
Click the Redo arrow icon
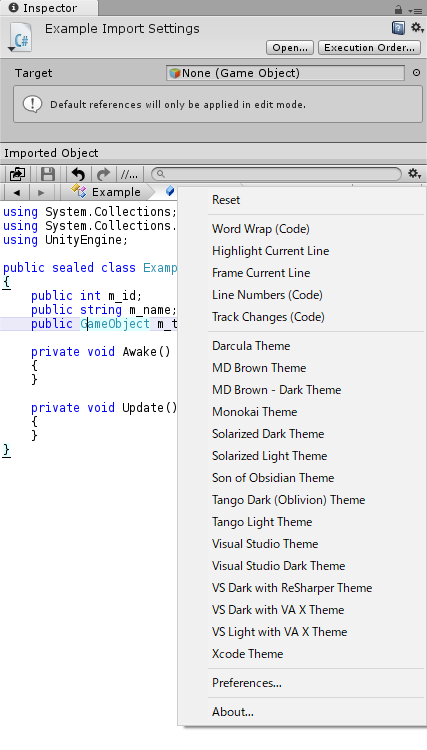pyautogui.click(x=103, y=174)
